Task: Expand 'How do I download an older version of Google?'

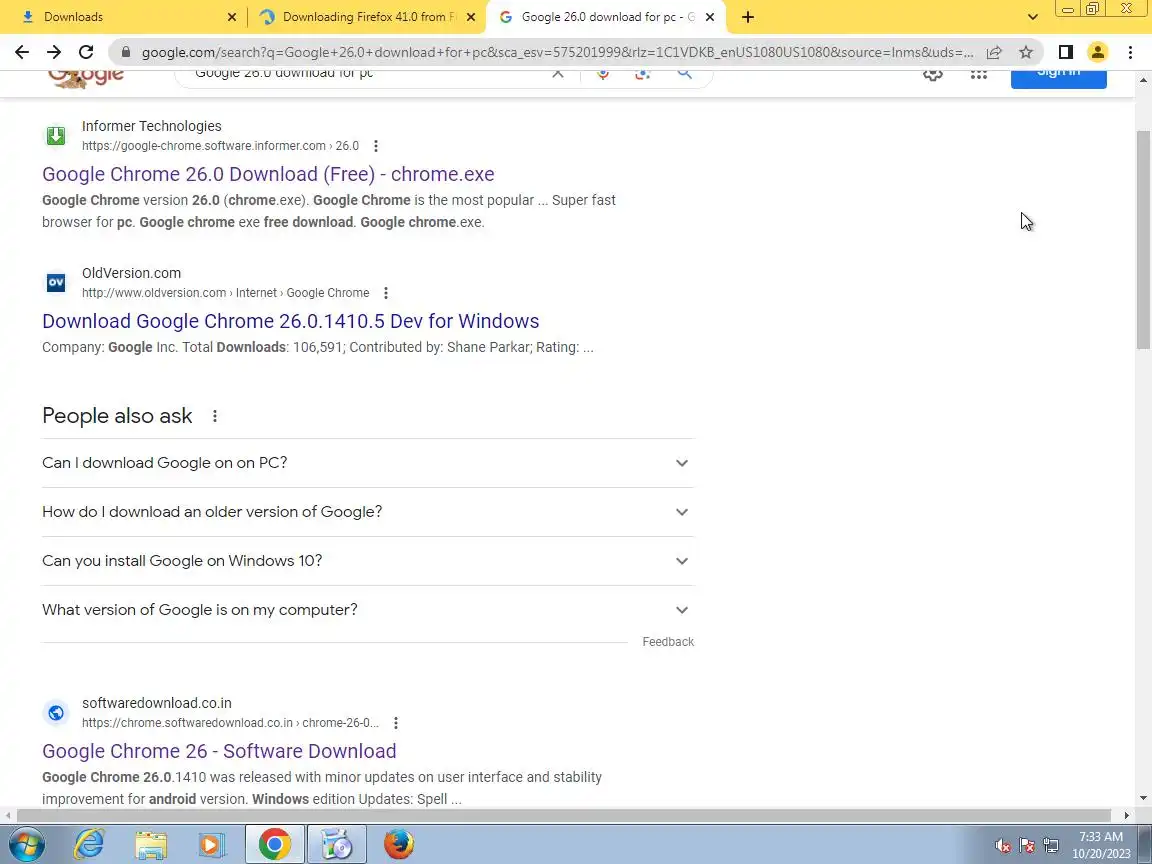Action: pos(368,512)
